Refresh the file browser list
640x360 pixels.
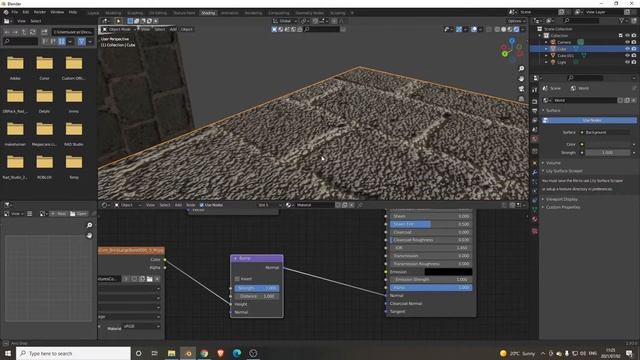[x=33, y=31]
